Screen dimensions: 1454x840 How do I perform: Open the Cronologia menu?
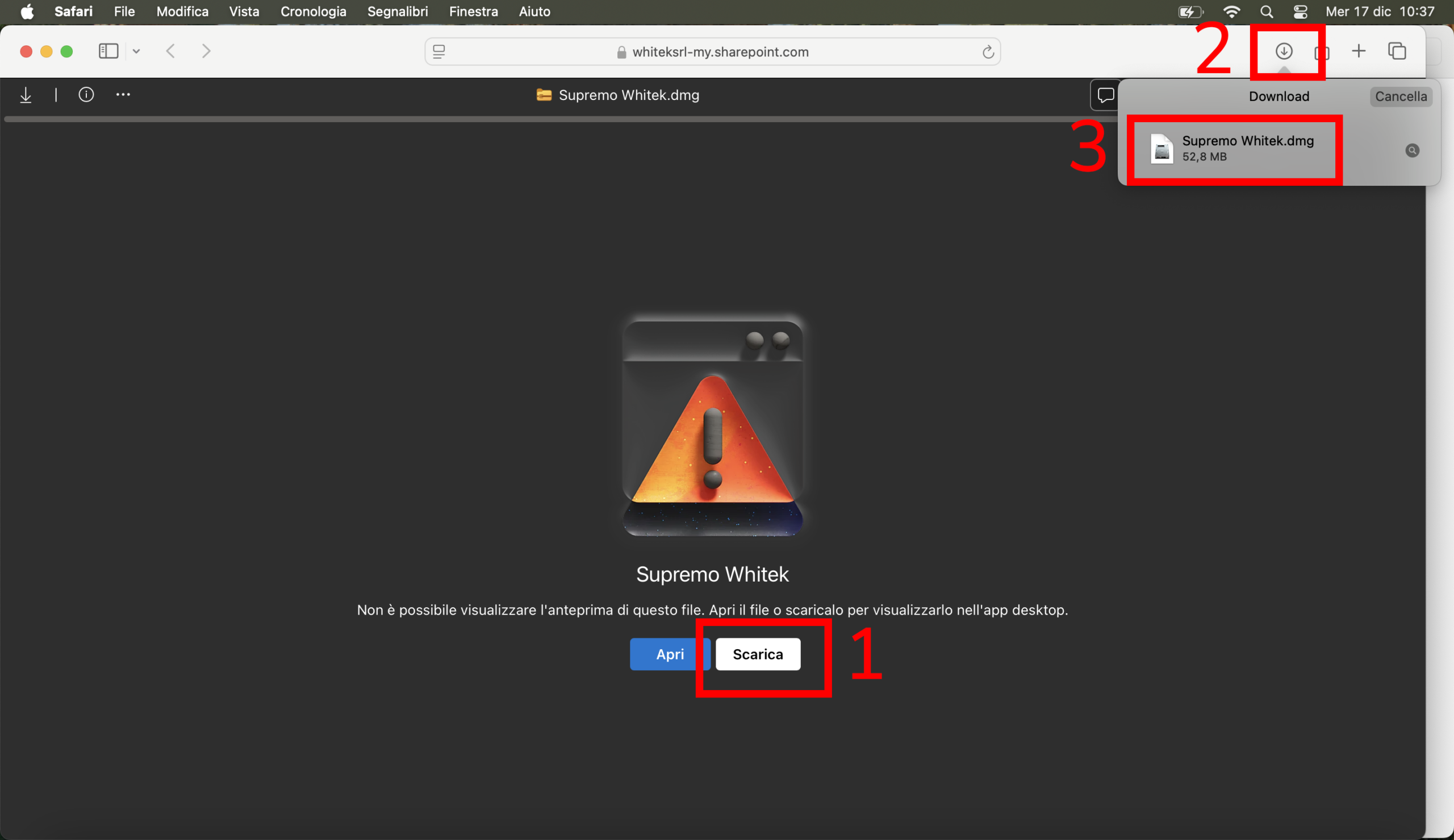tap(313, 11)
